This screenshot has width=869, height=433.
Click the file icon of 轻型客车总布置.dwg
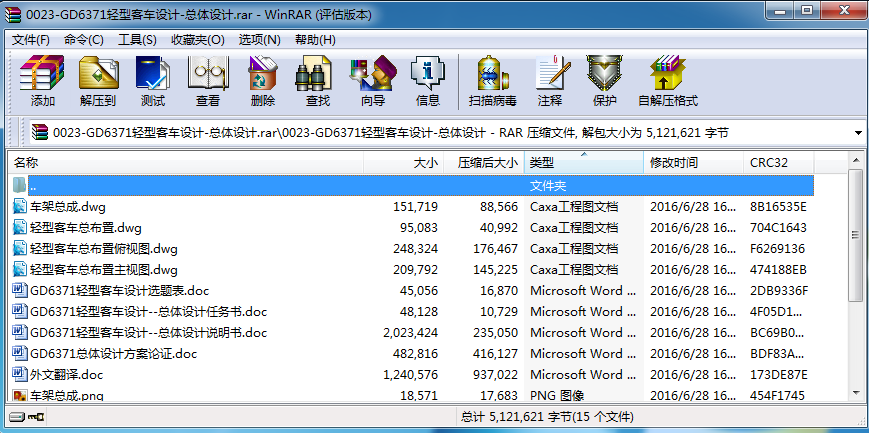click(x=20, y=228)
